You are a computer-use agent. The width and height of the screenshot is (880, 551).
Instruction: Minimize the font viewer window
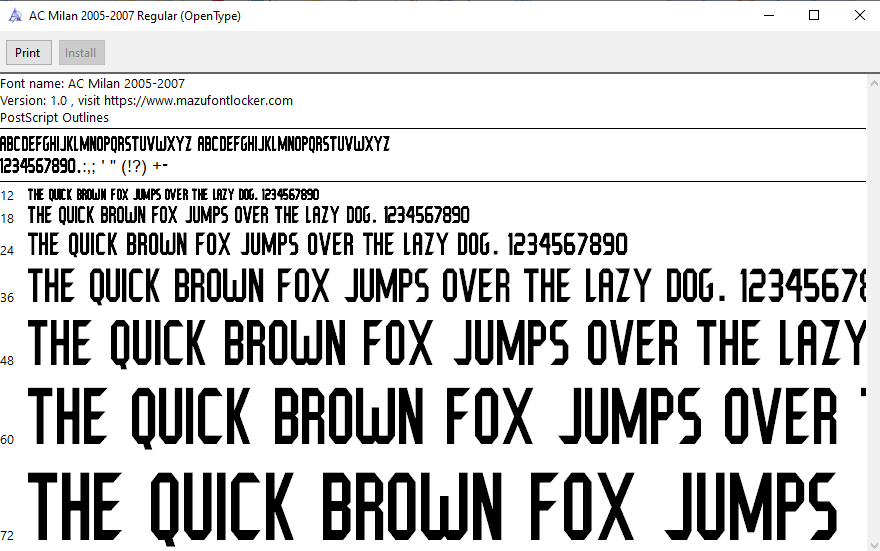(769, 16)
